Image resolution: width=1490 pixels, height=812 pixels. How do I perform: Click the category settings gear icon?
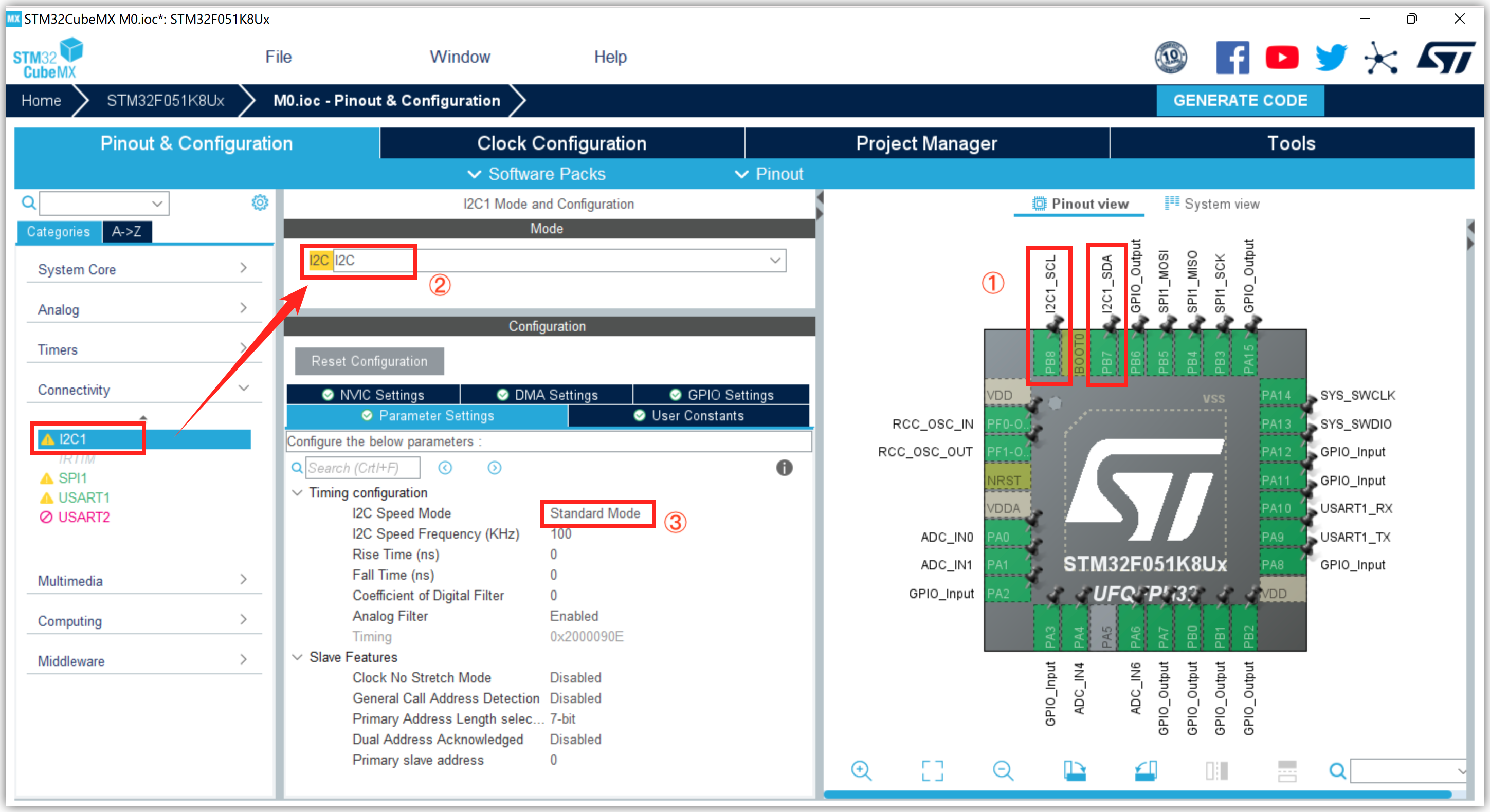(260, 202)
